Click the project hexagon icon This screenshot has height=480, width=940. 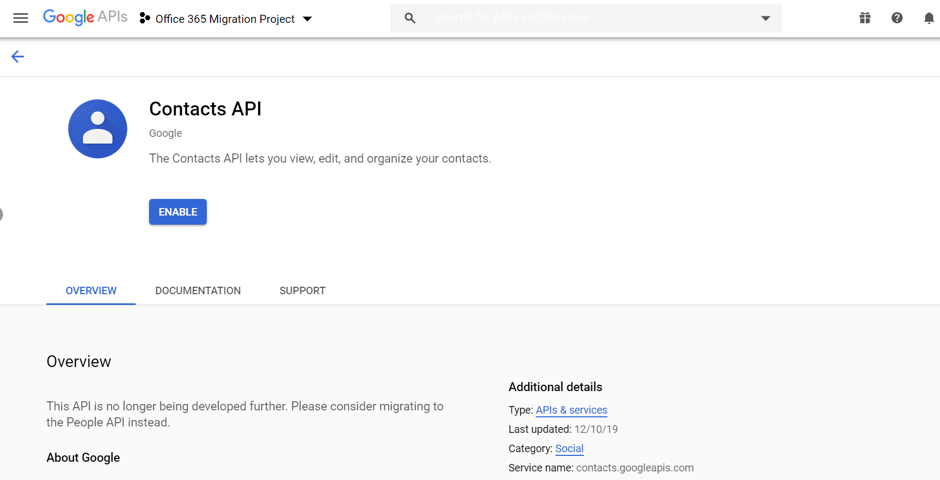pos(145,18)
